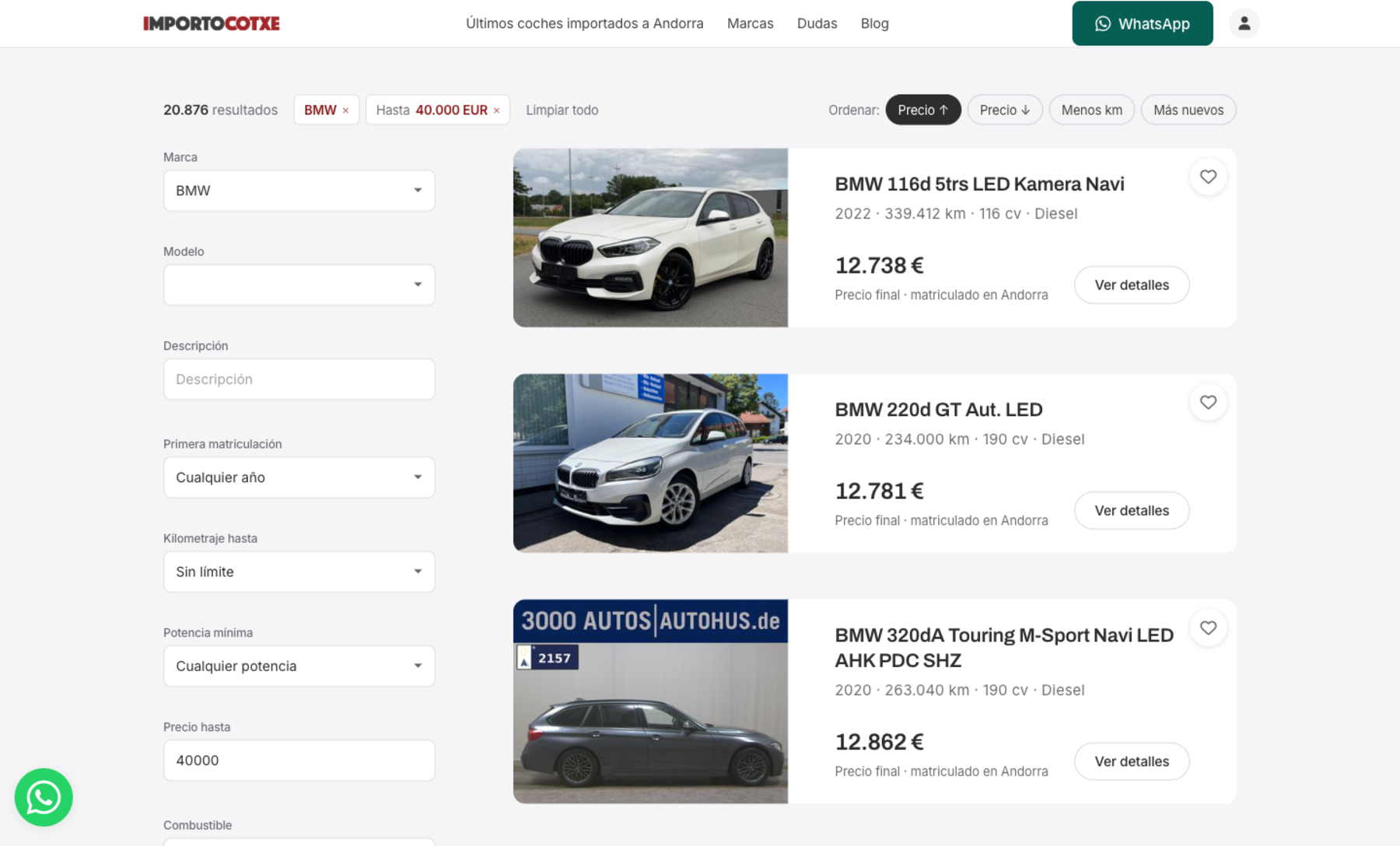This screenshot has width=1400, height=846.
Task: Click the 12.862 € price
Action: click(x=880, y=743)
